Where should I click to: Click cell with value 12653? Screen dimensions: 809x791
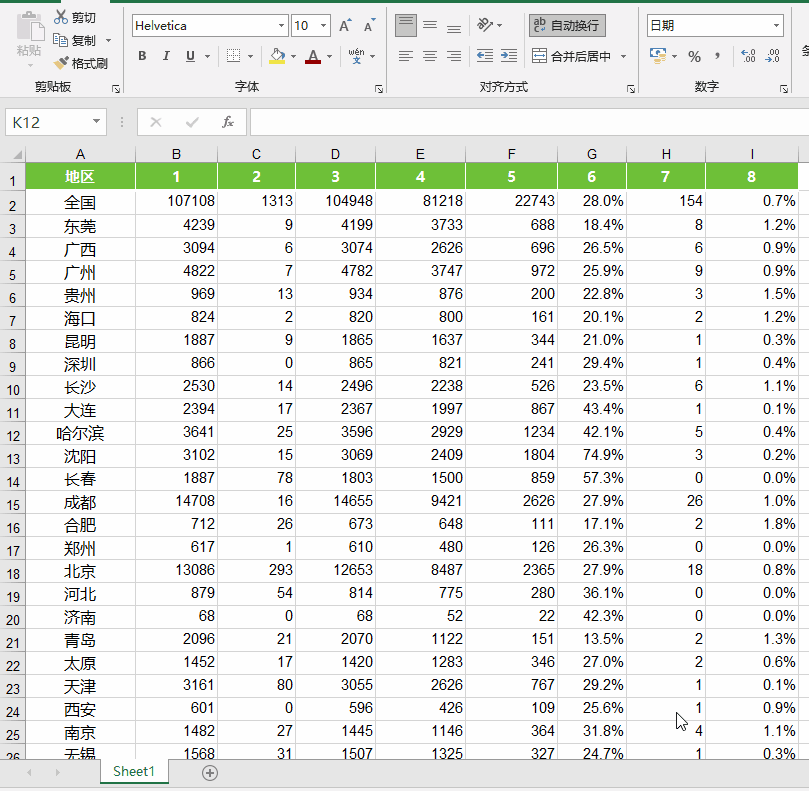(336, 570)
